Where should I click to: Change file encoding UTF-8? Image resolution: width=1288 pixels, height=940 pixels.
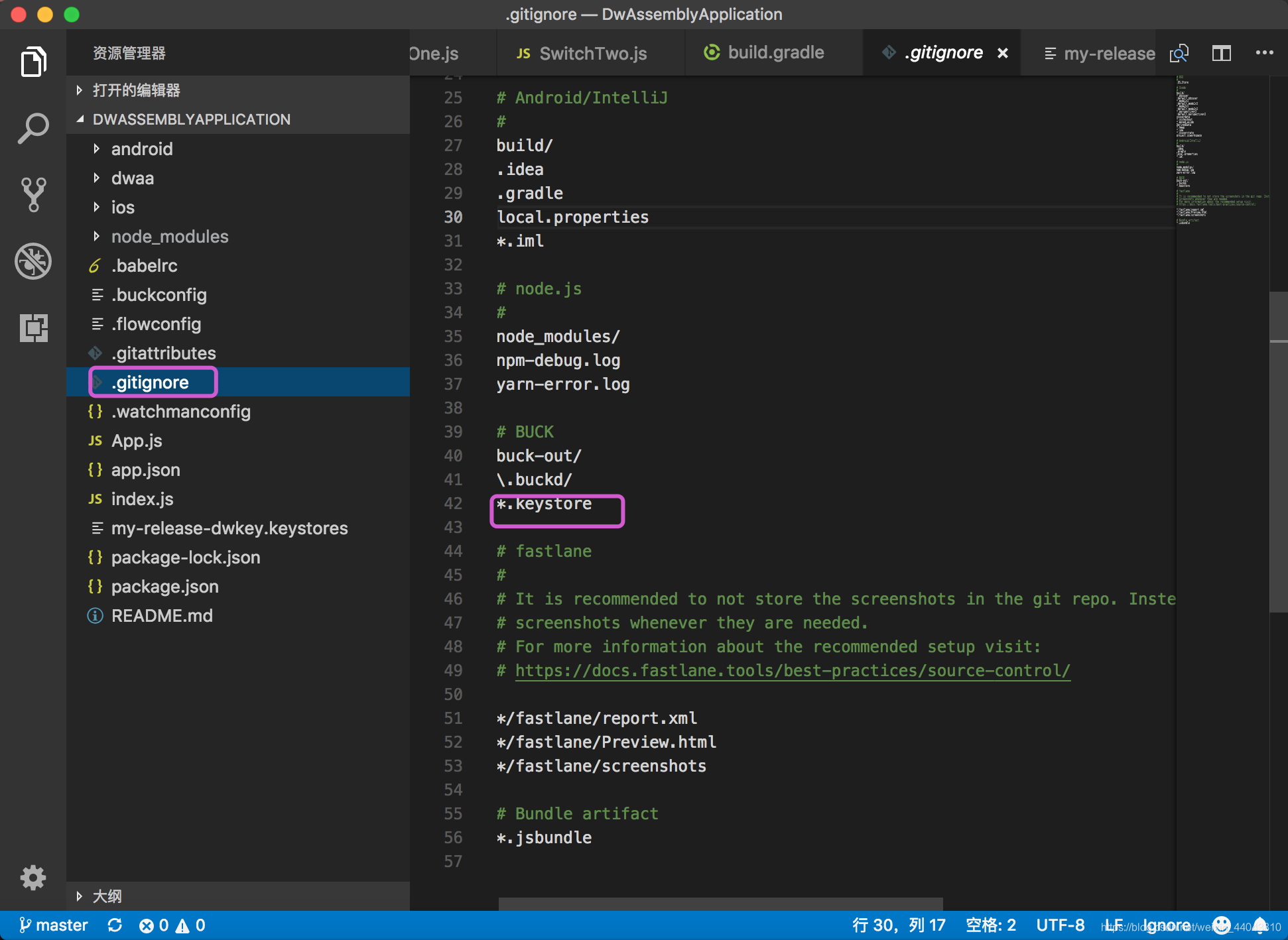pyautogui.click(x=1061, y=925)
